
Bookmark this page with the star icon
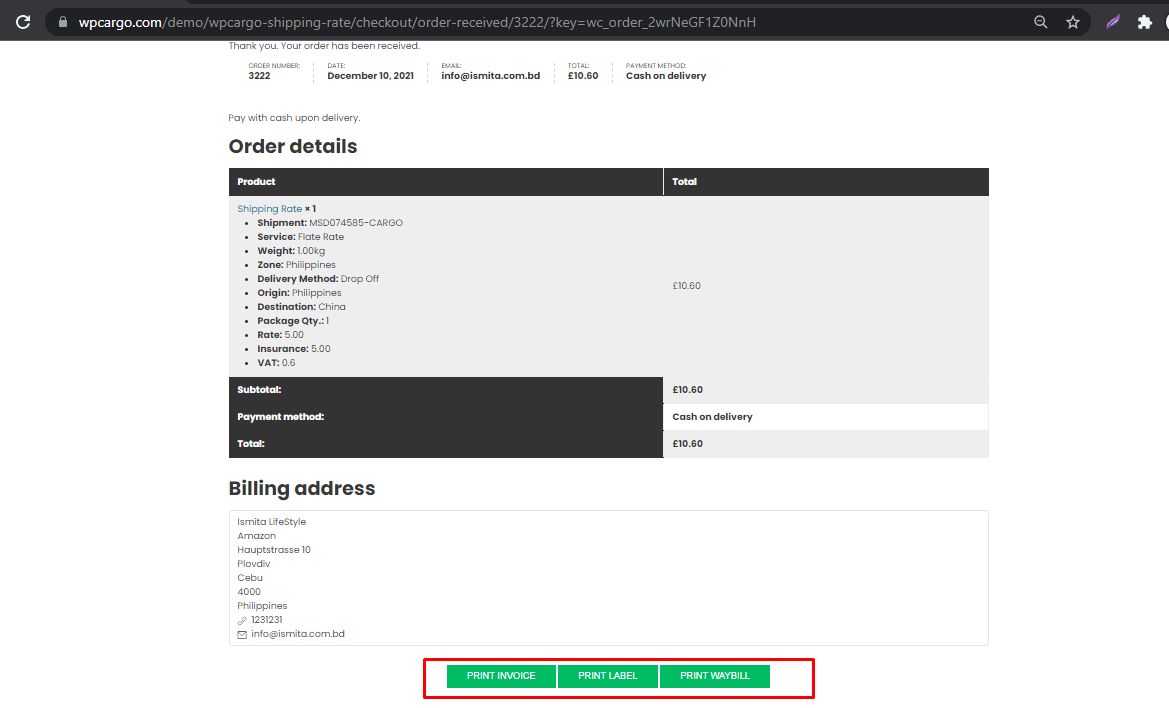pos(1073,22)
